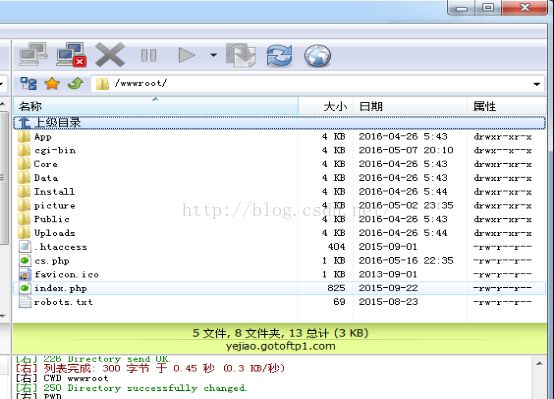Screen dimensions: 554x399
Task: Click the file count summary status text
Action: pyautogui.click(x=281, y=333)
